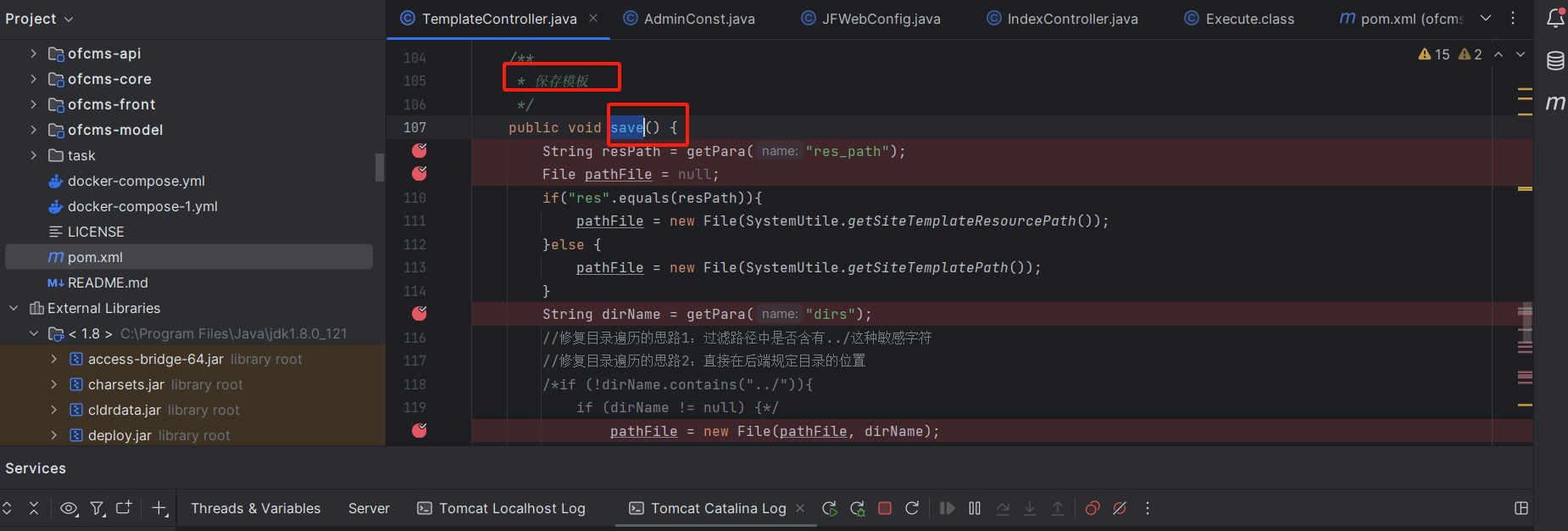Switch to AdminConst.java tab
Image resolution: width=1568 pixels, height=531 pixels.
click(x=688, y=19)
